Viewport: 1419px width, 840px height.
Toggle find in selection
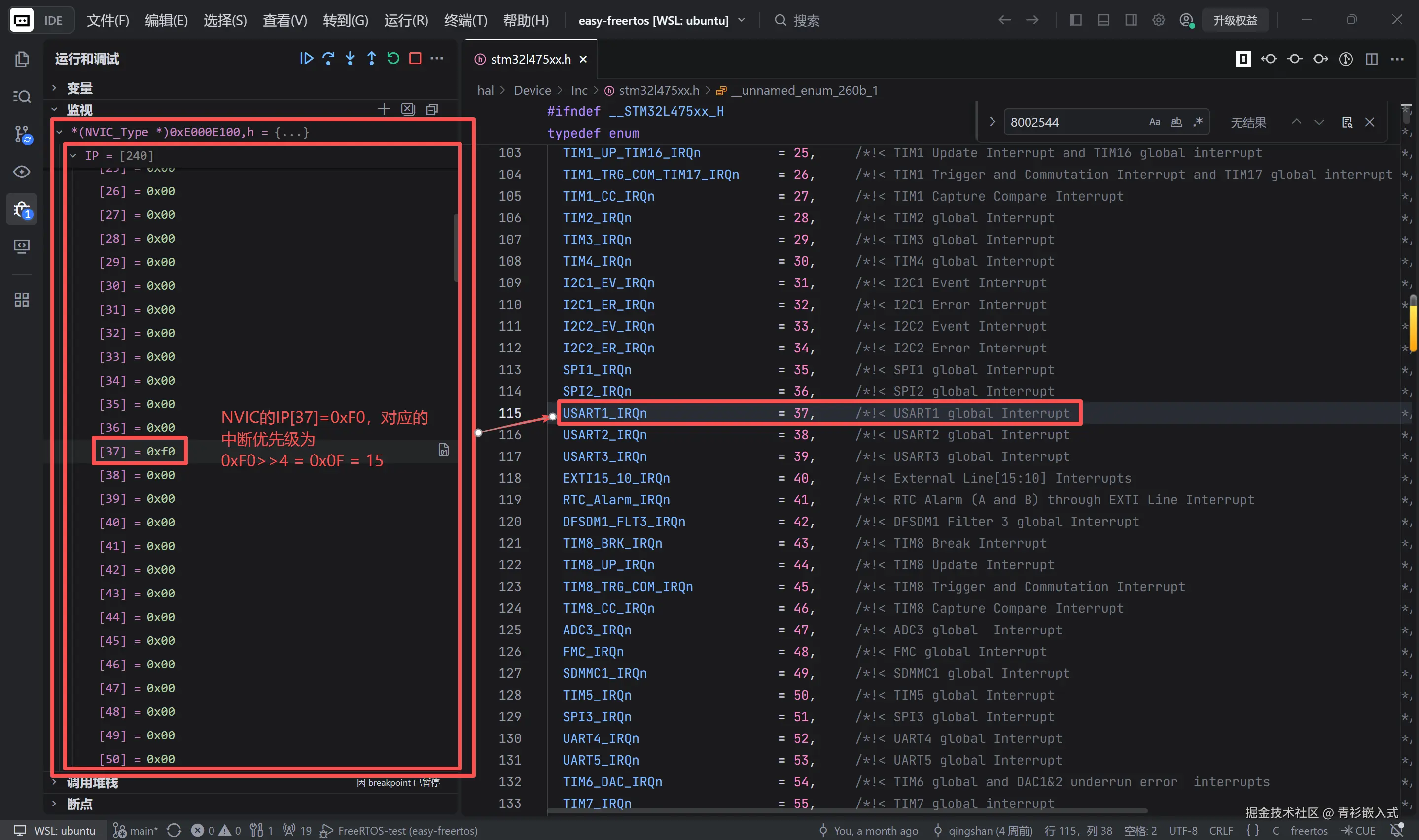(1347, 122)
